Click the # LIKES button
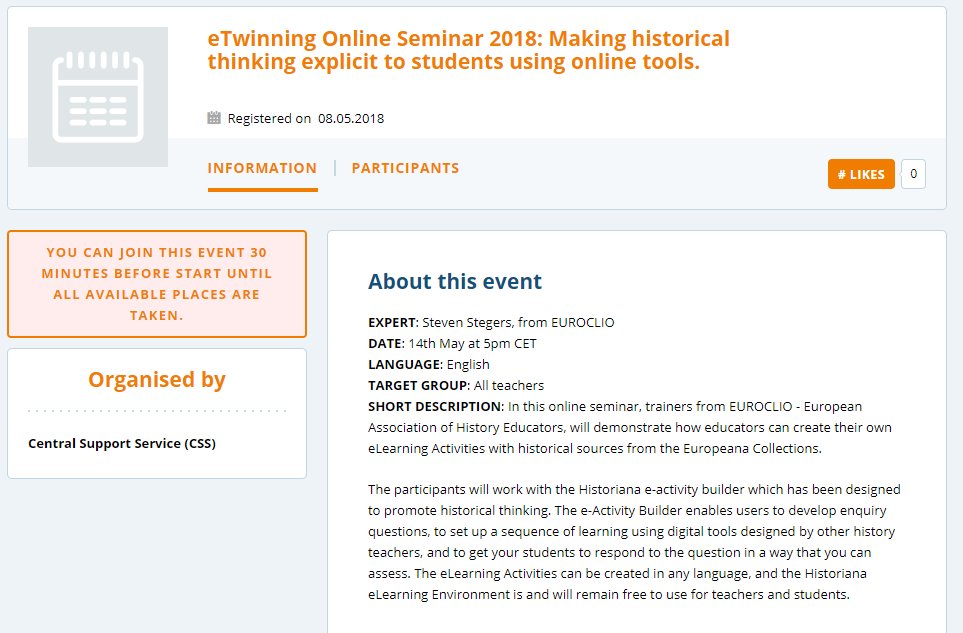 click(861, 174)
